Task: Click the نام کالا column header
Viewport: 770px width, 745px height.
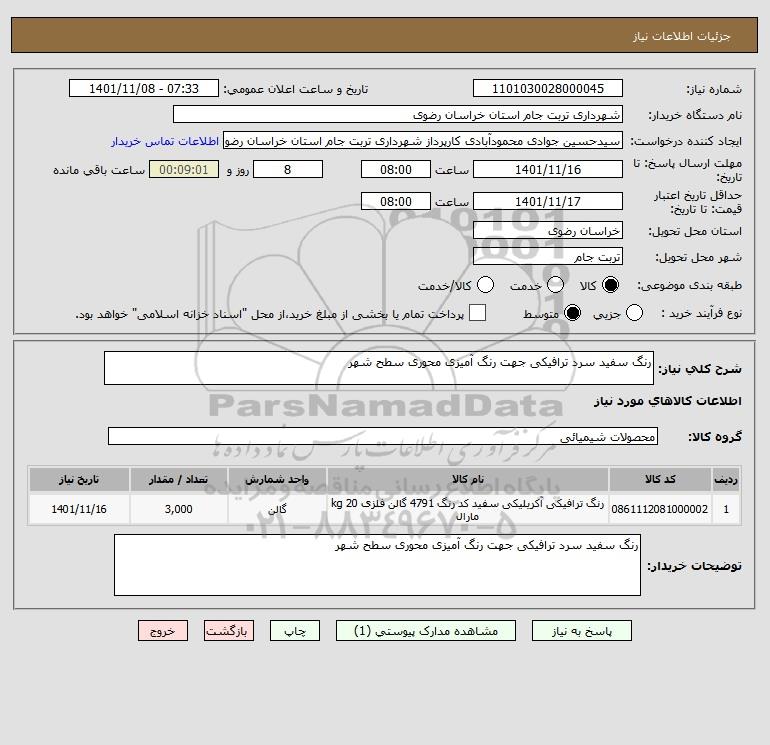Action: tap(468, 479)
